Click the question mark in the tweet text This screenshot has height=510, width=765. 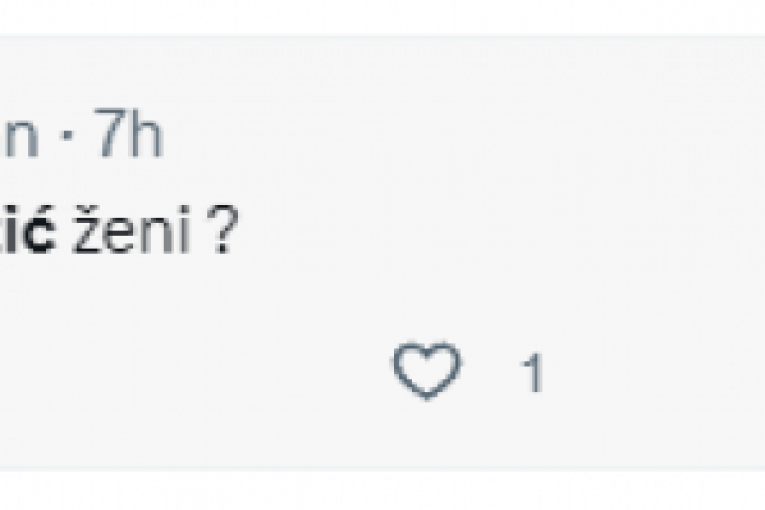(221, 232)
